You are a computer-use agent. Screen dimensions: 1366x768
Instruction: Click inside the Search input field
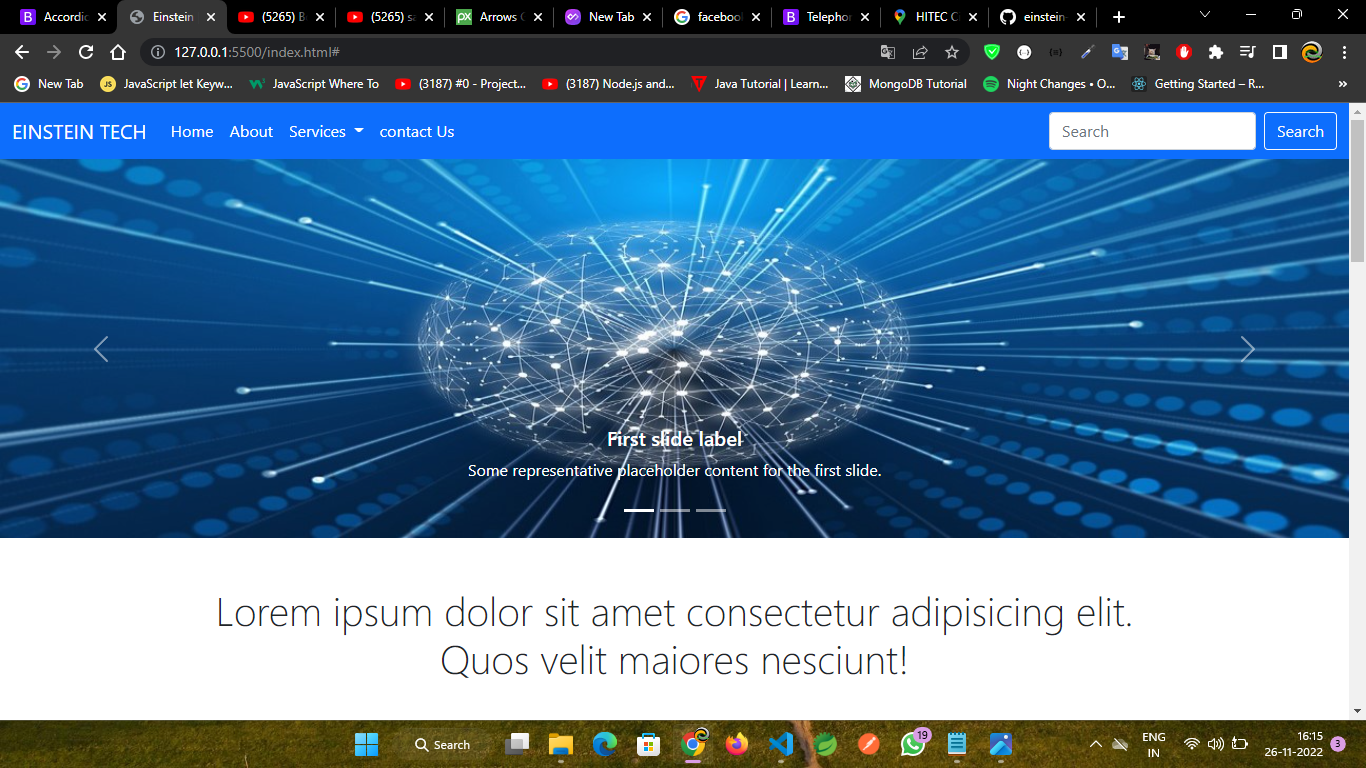[1150, 131]
